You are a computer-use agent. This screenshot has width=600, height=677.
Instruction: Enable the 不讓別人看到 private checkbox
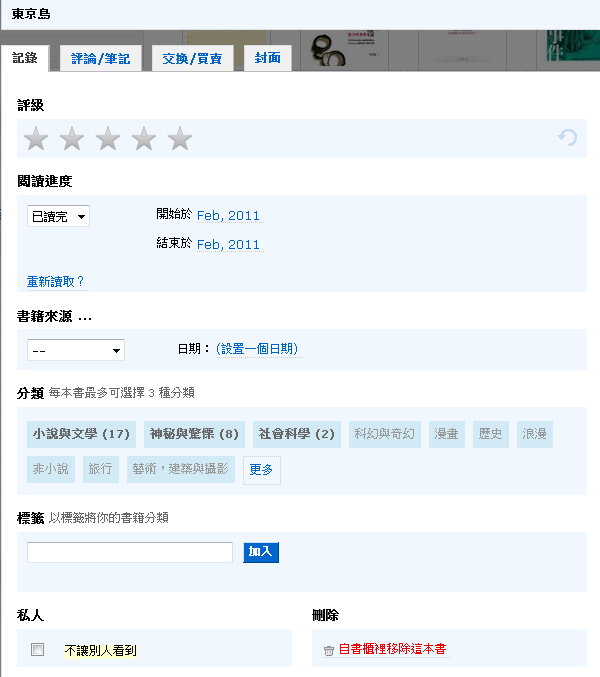click(x=38, y=649)
